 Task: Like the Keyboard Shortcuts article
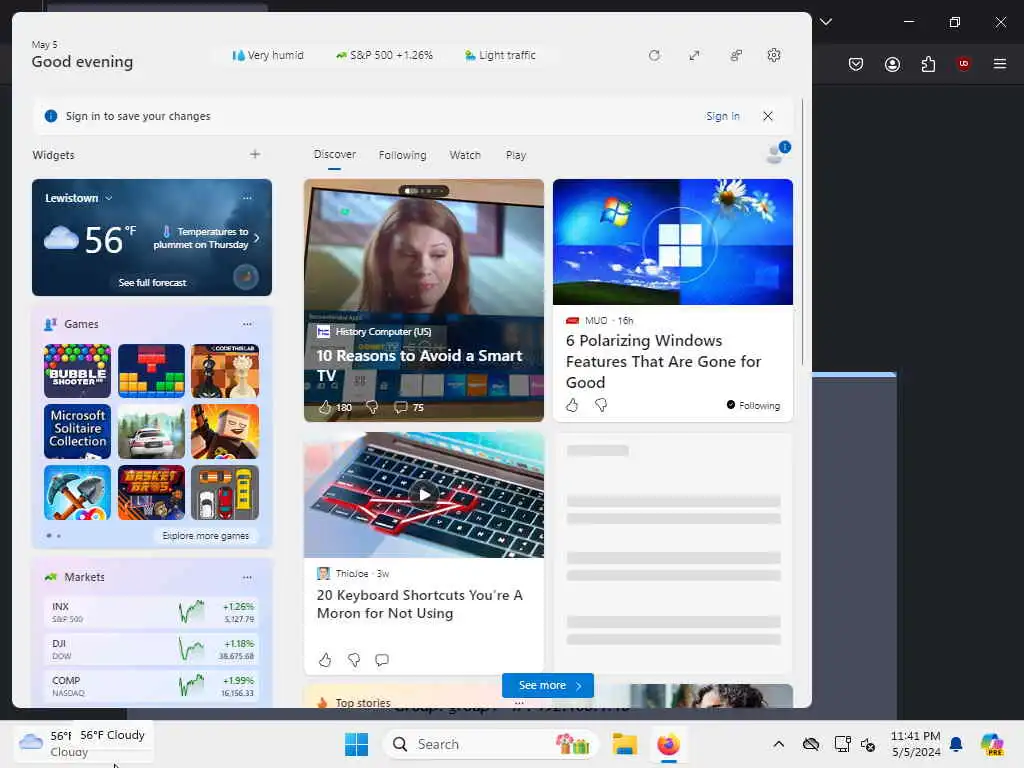click(x=325, y=660)
